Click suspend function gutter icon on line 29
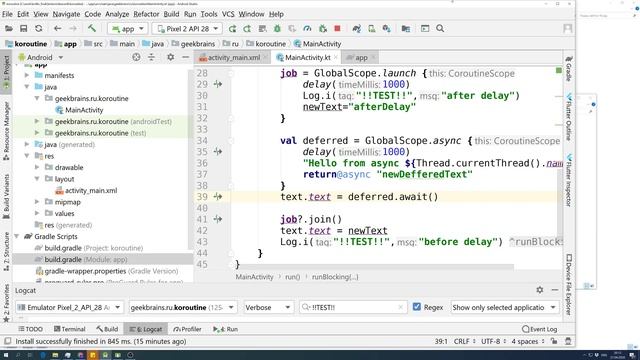 click(218, 84)
